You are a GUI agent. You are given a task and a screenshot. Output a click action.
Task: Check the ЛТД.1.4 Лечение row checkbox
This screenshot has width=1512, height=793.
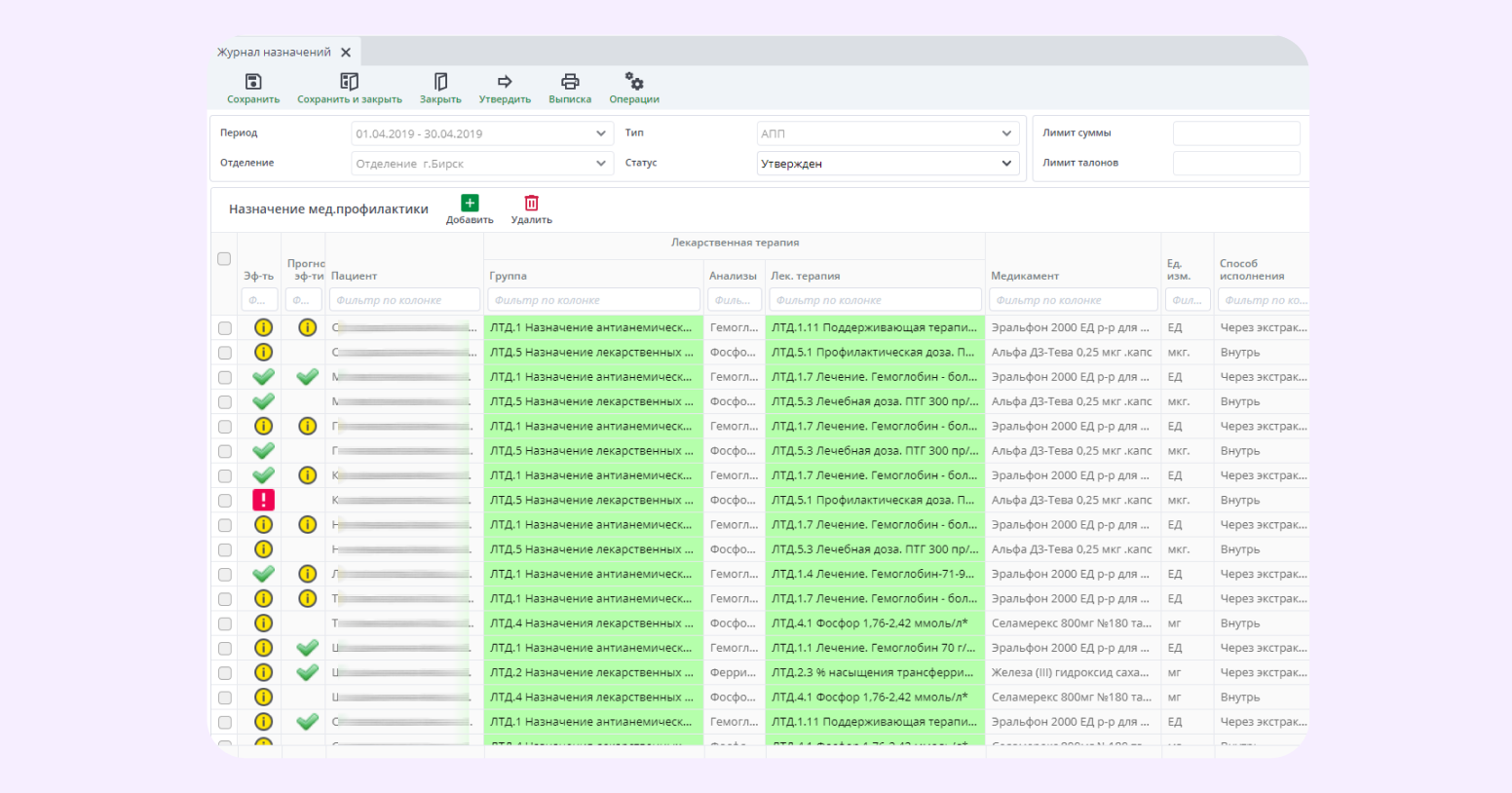point(225,575)
